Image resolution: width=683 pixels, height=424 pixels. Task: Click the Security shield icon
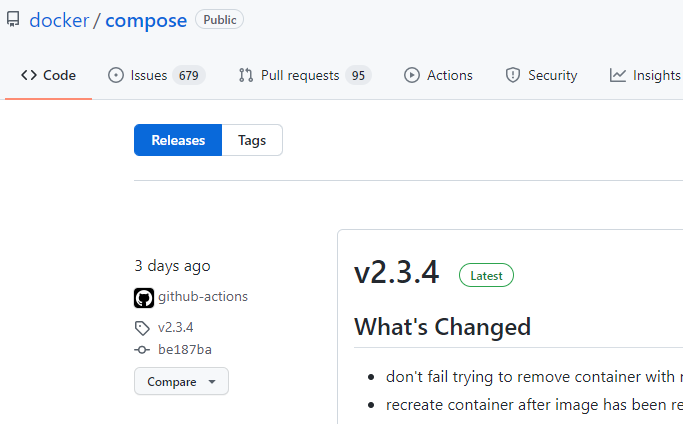click(x=513, y=75)
